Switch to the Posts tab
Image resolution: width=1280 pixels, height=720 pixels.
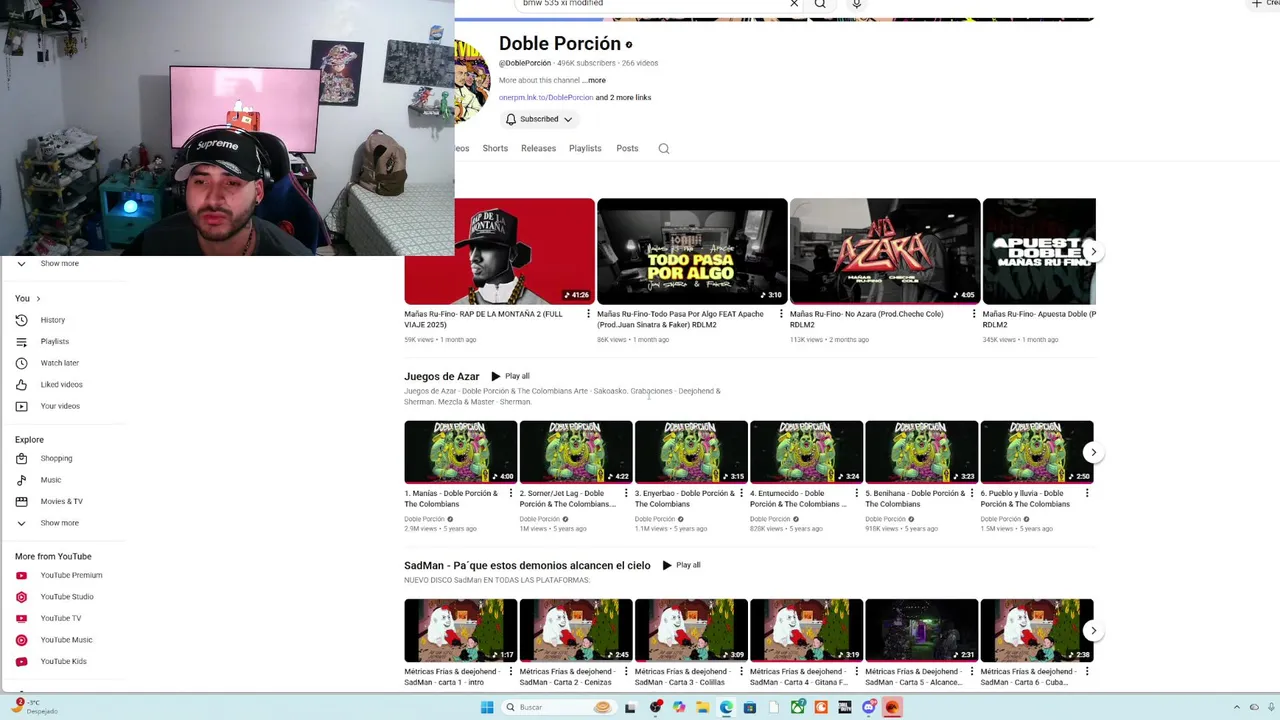click(x=627, y=148)
